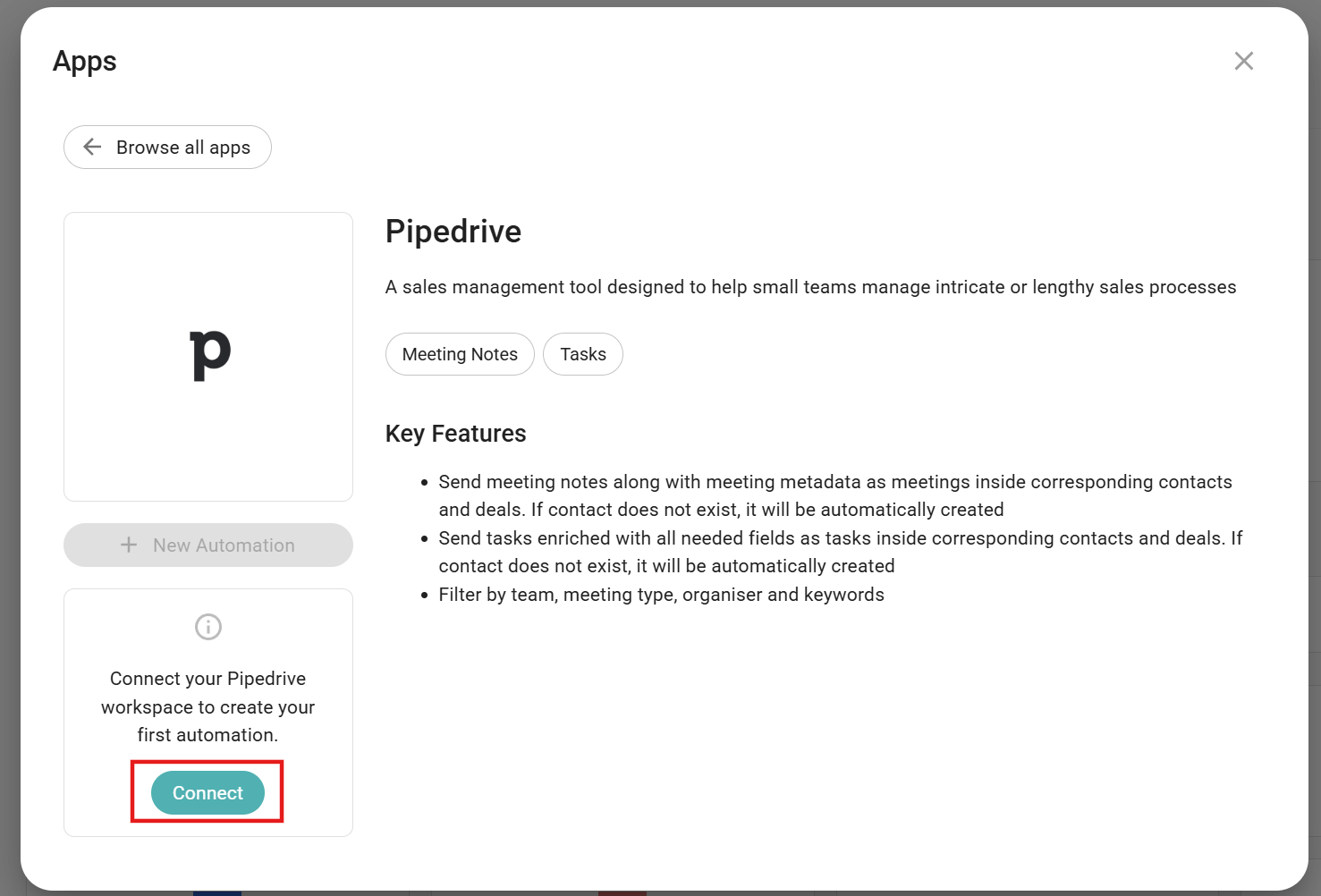Click the Connect your Pipedrive workspace message
The width and height of the screenshot is (1321, 896).
pos(208,706)
